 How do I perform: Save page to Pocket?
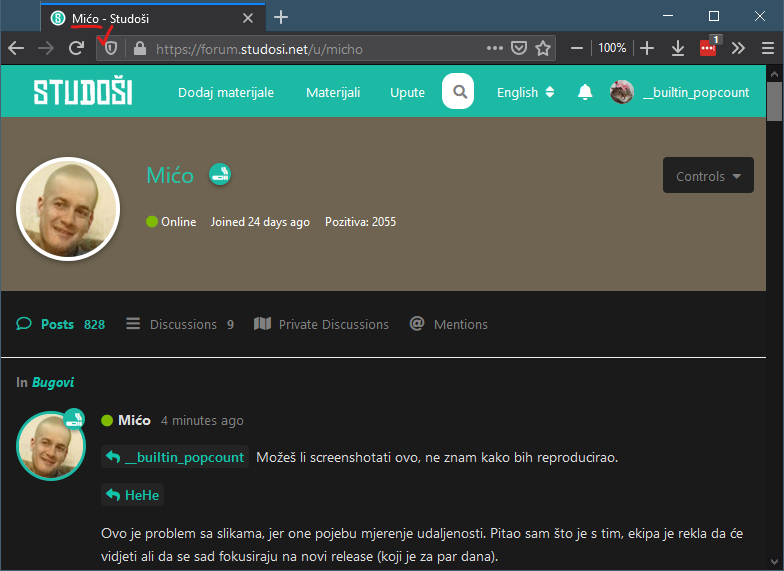(519, 48)
